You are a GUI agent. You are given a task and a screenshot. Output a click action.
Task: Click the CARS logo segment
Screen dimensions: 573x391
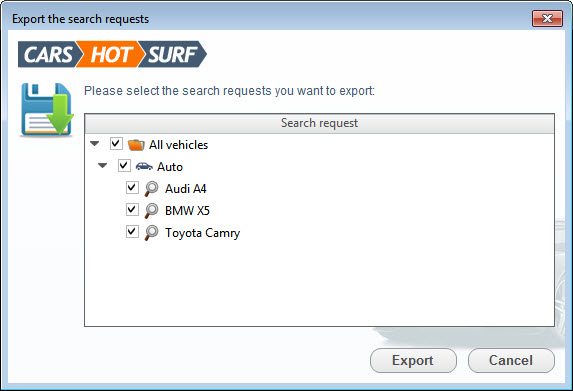click(49, 54)
